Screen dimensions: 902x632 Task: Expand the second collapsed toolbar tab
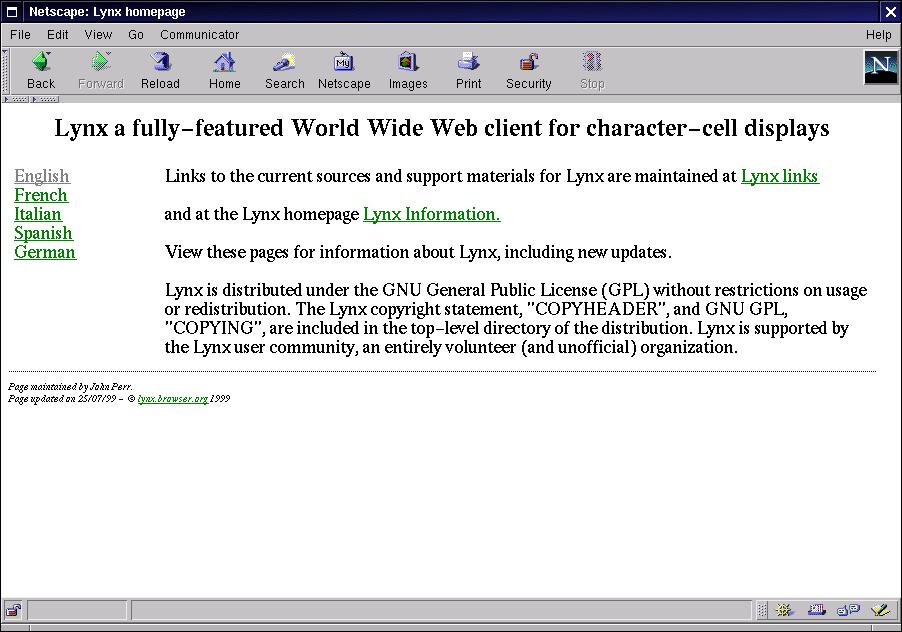coord(45,100)
